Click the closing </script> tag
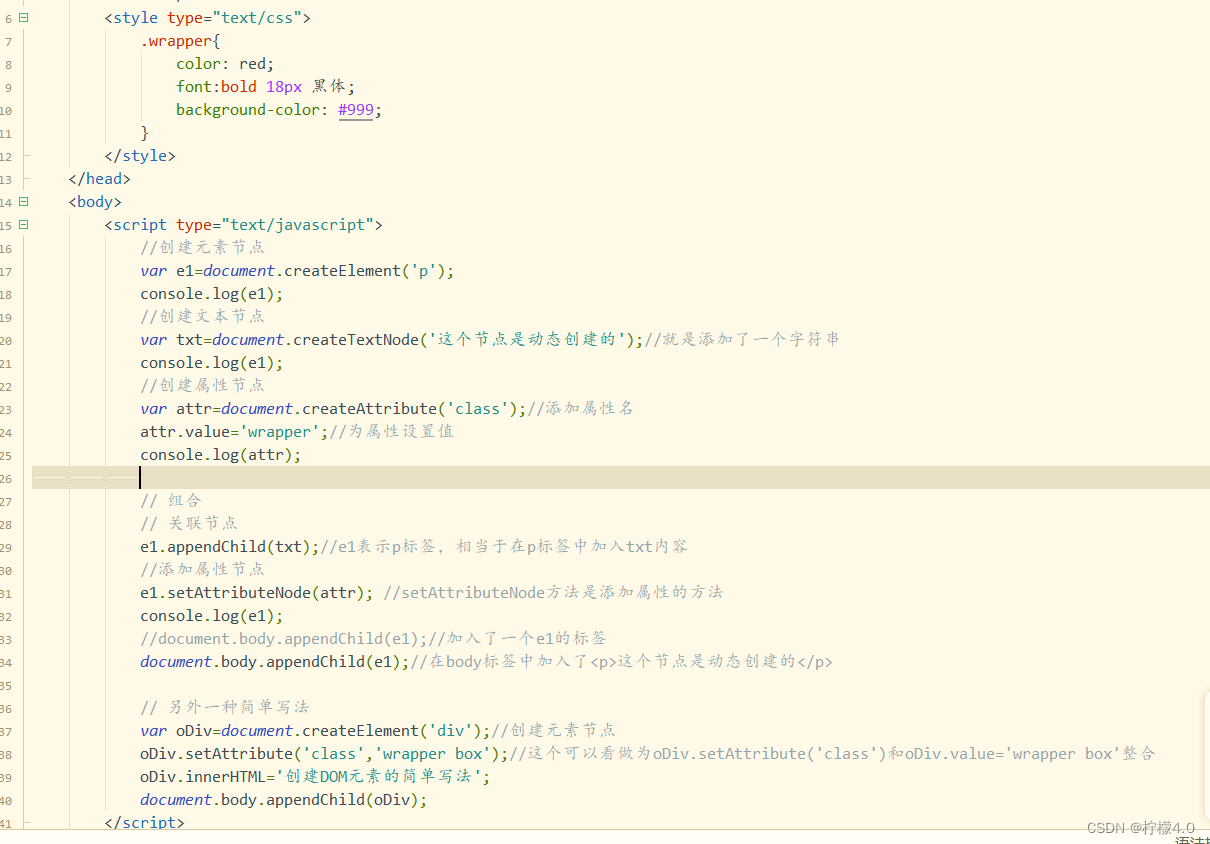1210x844 pixels. tap(145, 822)
